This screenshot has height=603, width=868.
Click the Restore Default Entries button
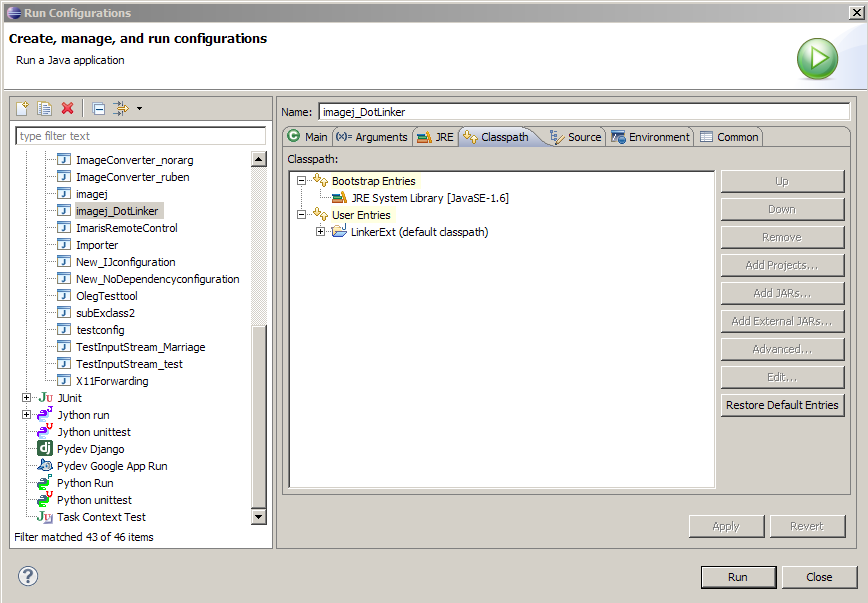(x=781, y=405)
